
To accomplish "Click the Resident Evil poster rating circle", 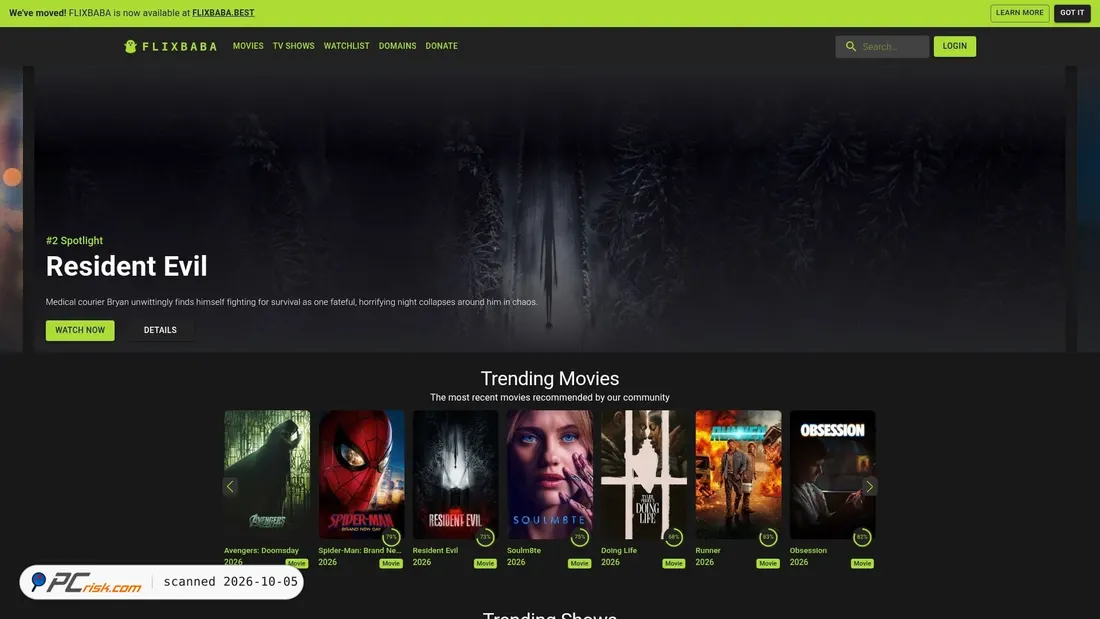I will click(485, 538).
